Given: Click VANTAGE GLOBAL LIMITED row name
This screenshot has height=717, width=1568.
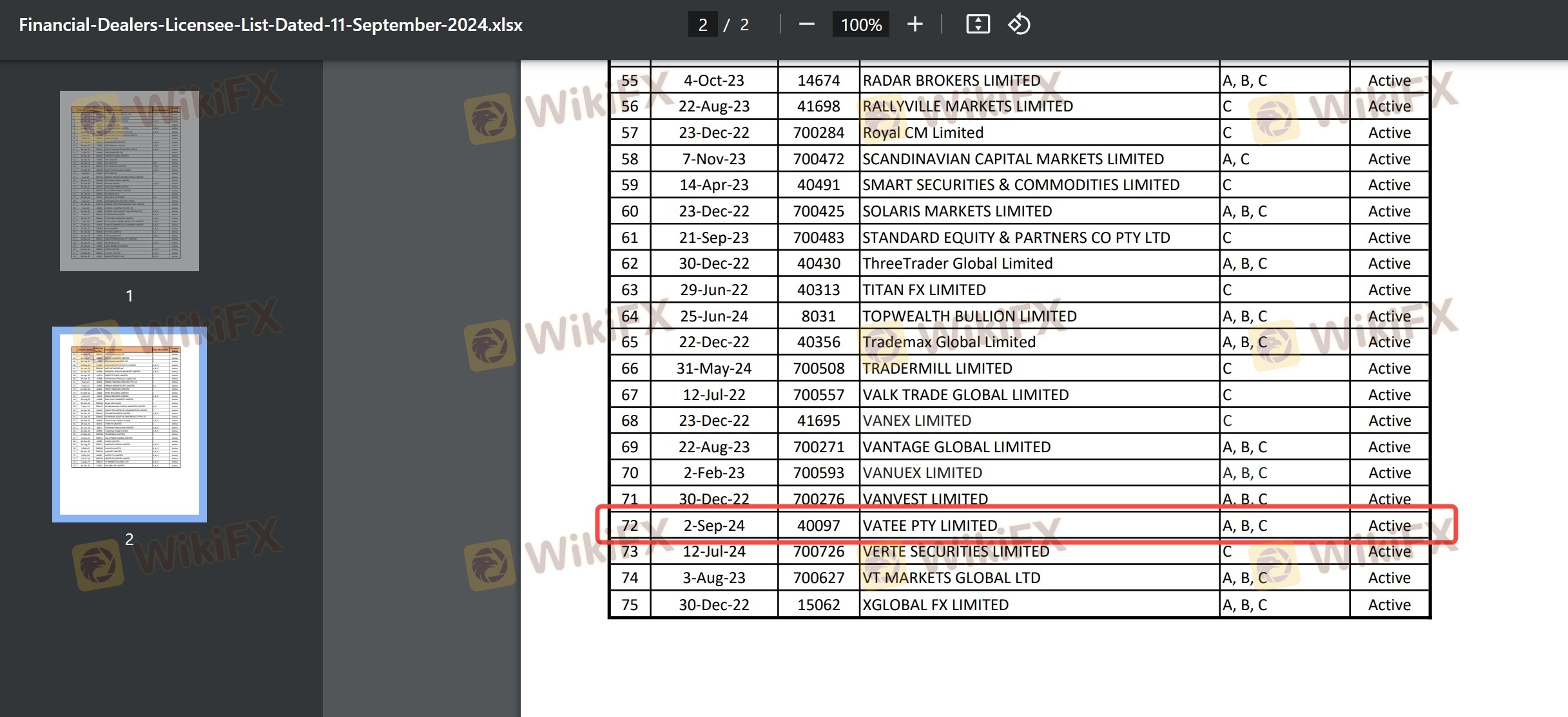Looking at the screenshot, I should pos(956,447).
